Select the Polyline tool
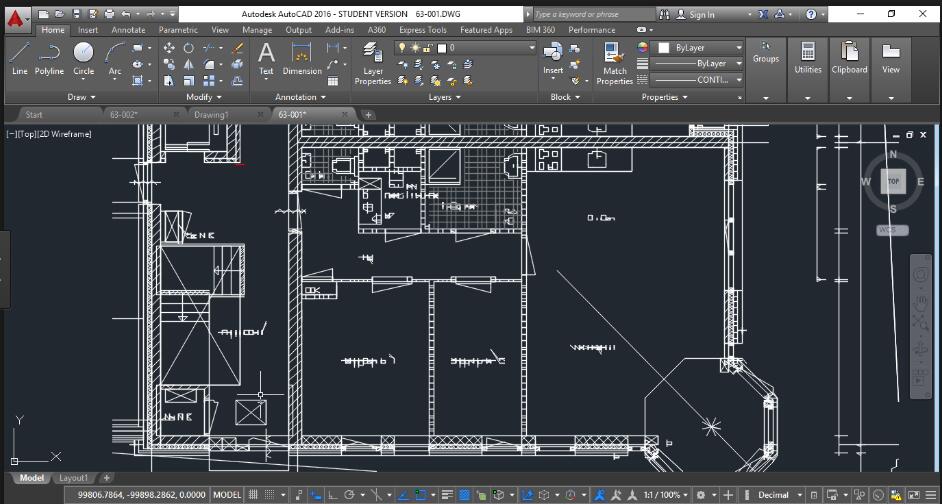 (x=49, y=59)
